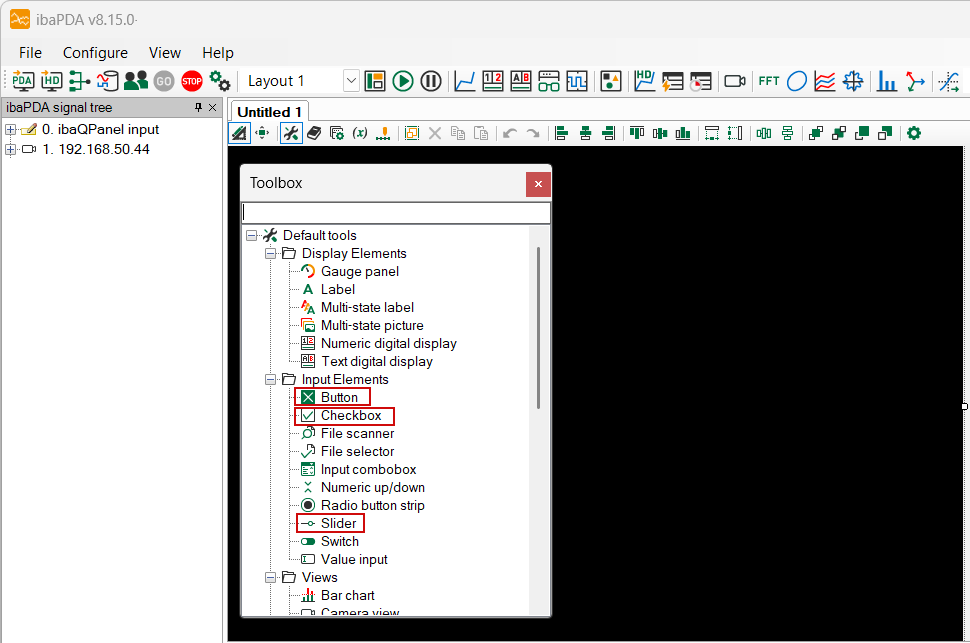Align selected elements left
Image resolution: width=970 pixels, height=643 pixels.
click(562, 133)
